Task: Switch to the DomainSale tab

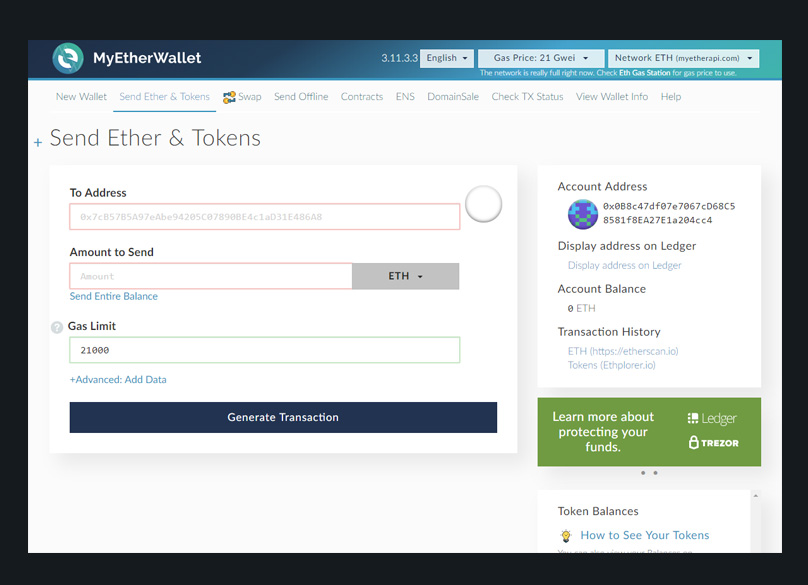Action: click(x=453, y=97)
